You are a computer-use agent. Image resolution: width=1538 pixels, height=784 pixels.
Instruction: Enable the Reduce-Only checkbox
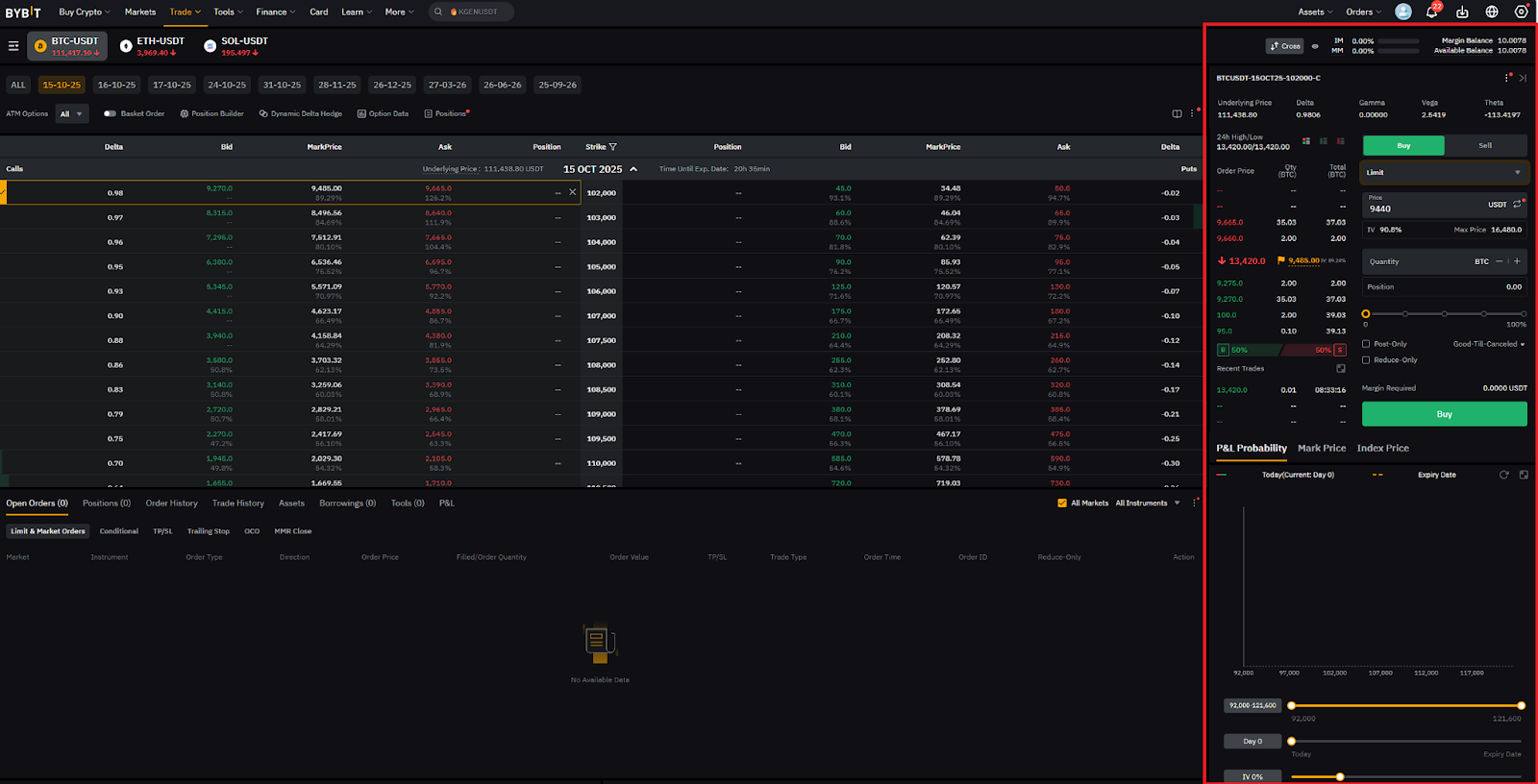[1366, 360]
